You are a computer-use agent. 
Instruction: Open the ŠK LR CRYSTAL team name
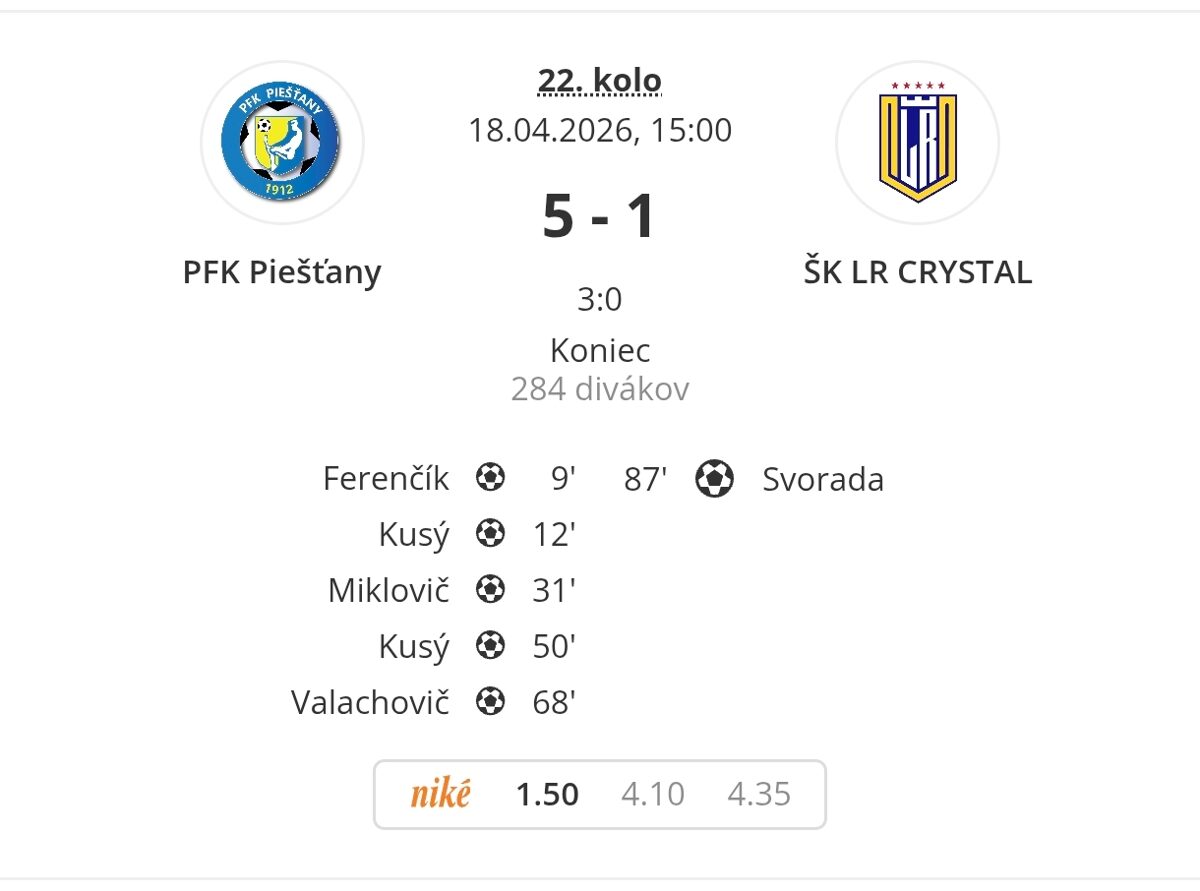[x=918, y=272]
